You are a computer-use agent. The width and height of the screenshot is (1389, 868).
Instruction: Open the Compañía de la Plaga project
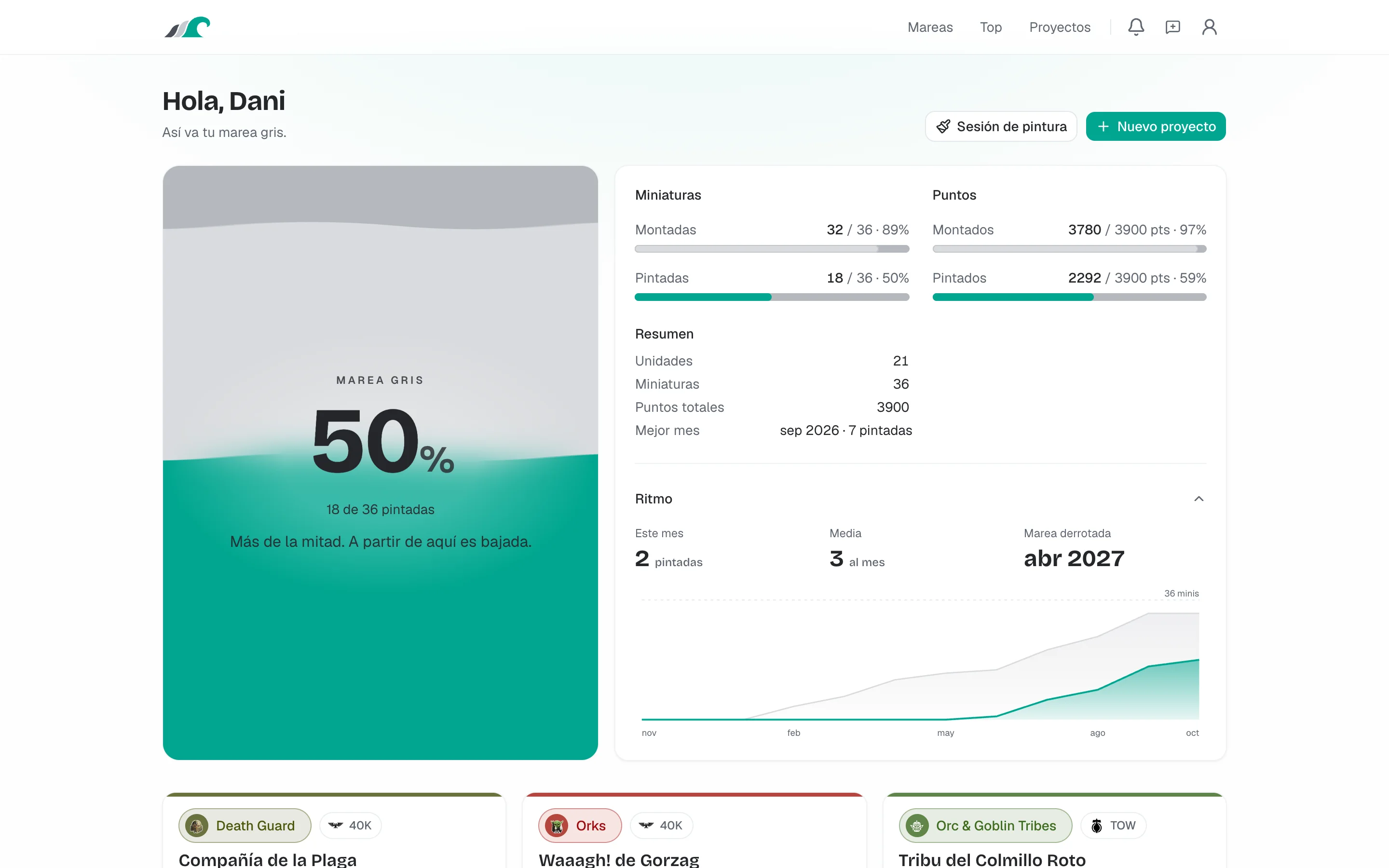pos(268,859)
